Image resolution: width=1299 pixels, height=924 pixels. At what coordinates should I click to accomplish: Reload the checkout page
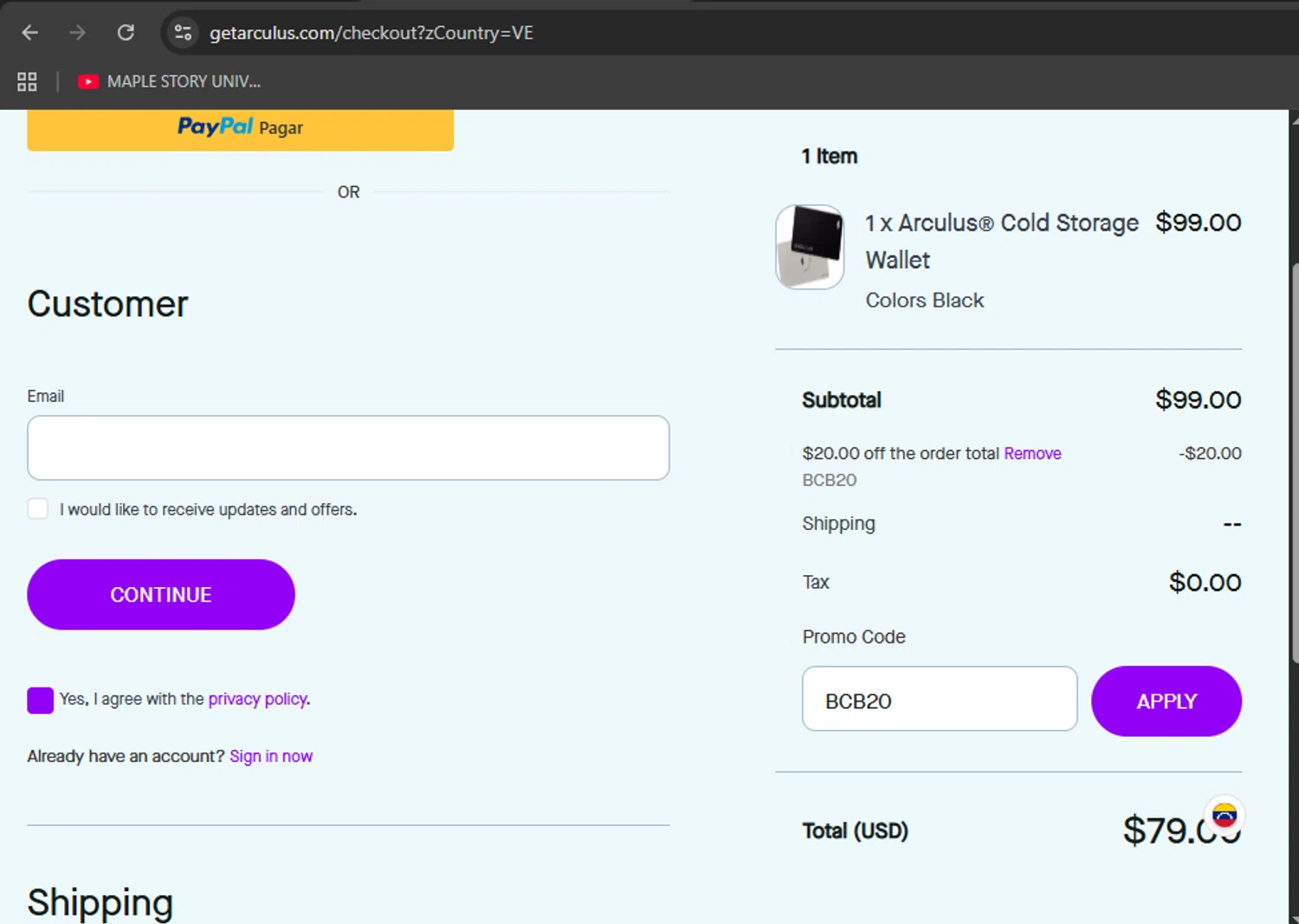126,33
